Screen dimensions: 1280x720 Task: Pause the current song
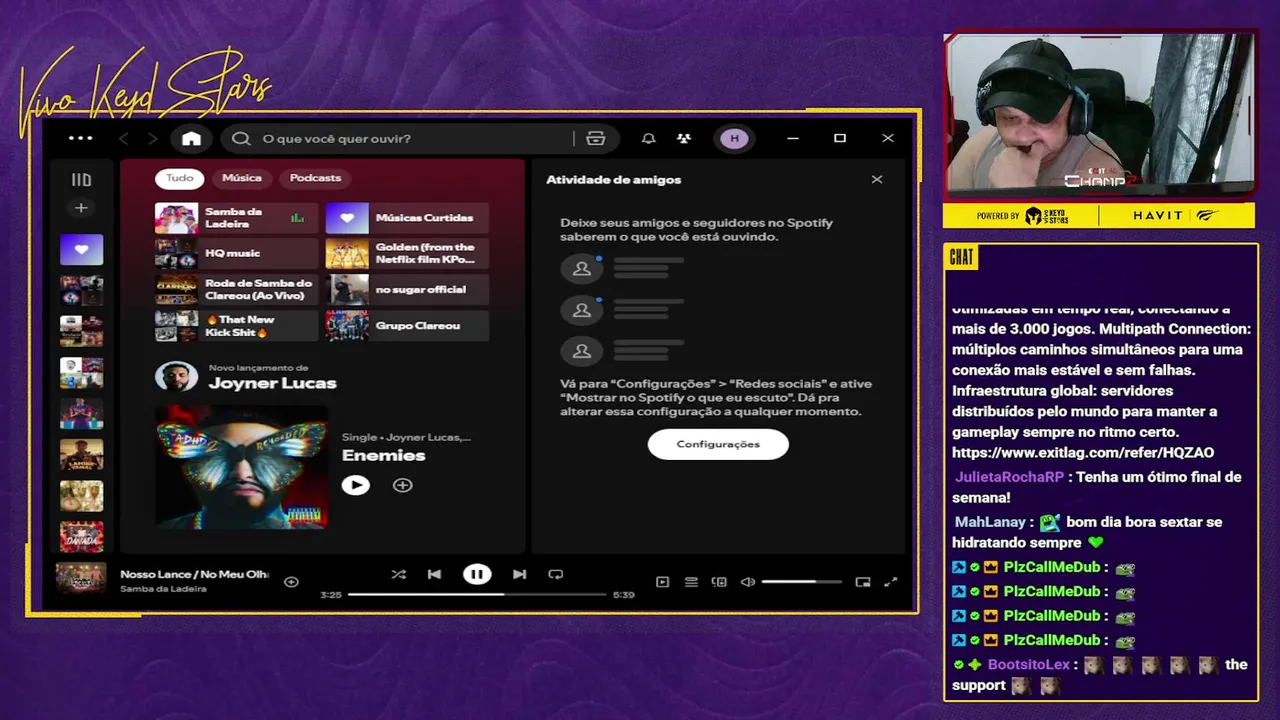(477, 574)
